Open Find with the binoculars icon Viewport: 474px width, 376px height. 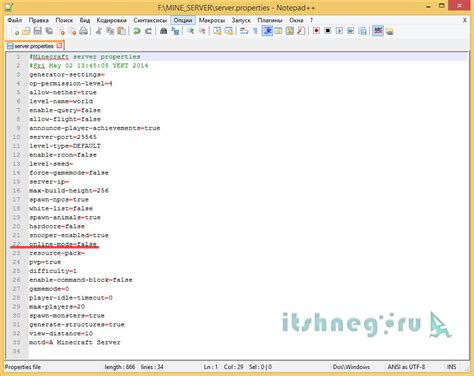click(163, 31)
